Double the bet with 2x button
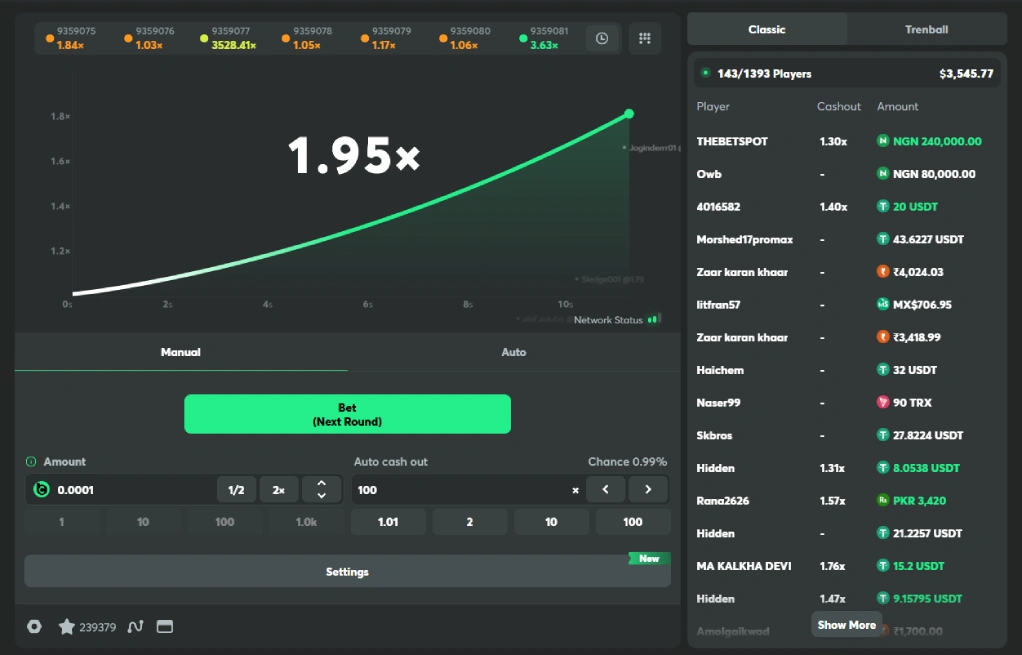Screen dimensions: 1022x655 tap(278, 489)
